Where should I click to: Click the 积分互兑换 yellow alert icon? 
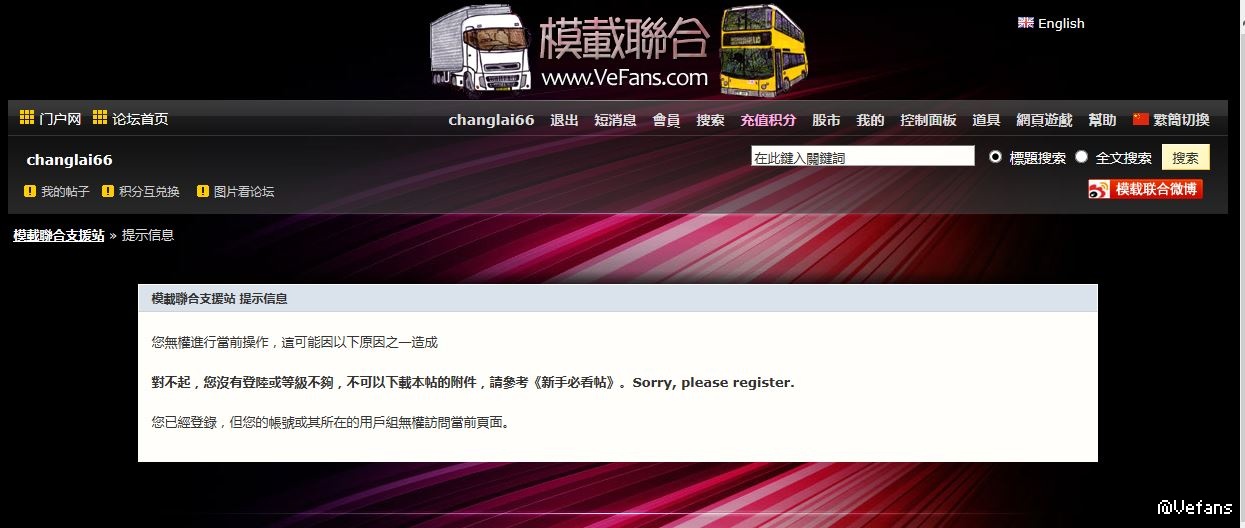click(x=108, y=191)
